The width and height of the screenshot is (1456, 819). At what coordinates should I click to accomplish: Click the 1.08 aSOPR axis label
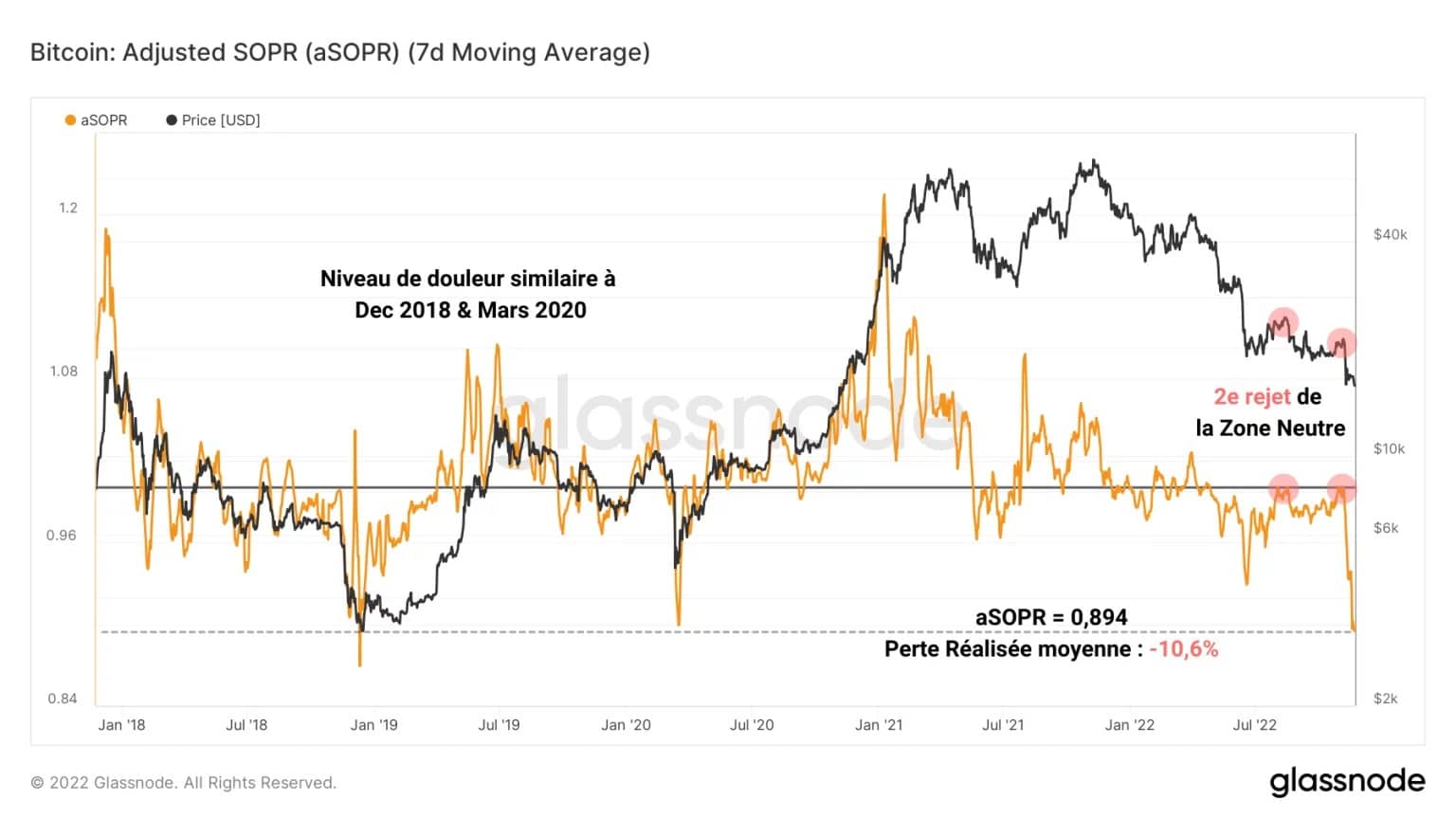pyautogui.click(x=64, y=371)
